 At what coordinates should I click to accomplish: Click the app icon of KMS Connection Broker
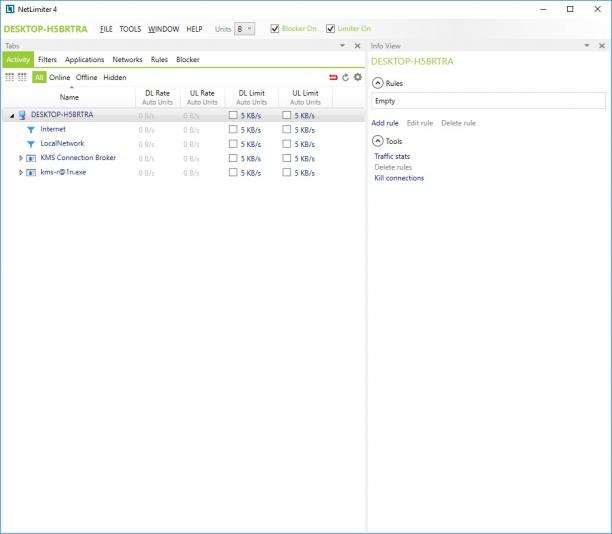pyautogui.click(x=31, y=158)
